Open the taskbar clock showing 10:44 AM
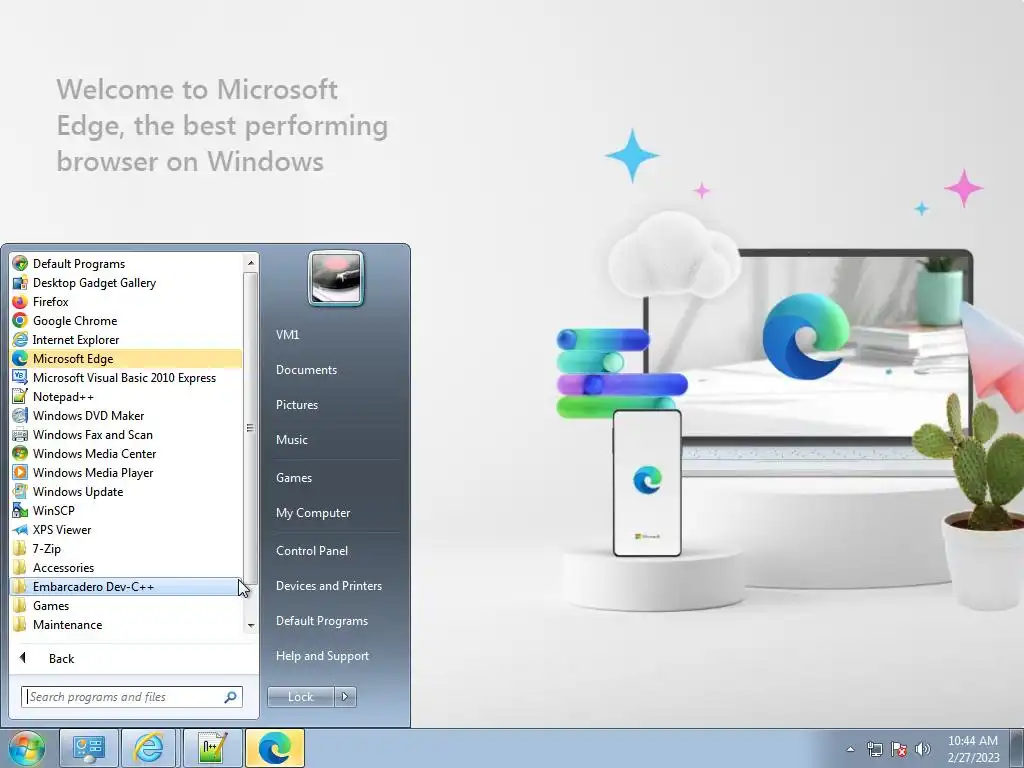Screen dimensions: 1024x768 tap(973, 749)
